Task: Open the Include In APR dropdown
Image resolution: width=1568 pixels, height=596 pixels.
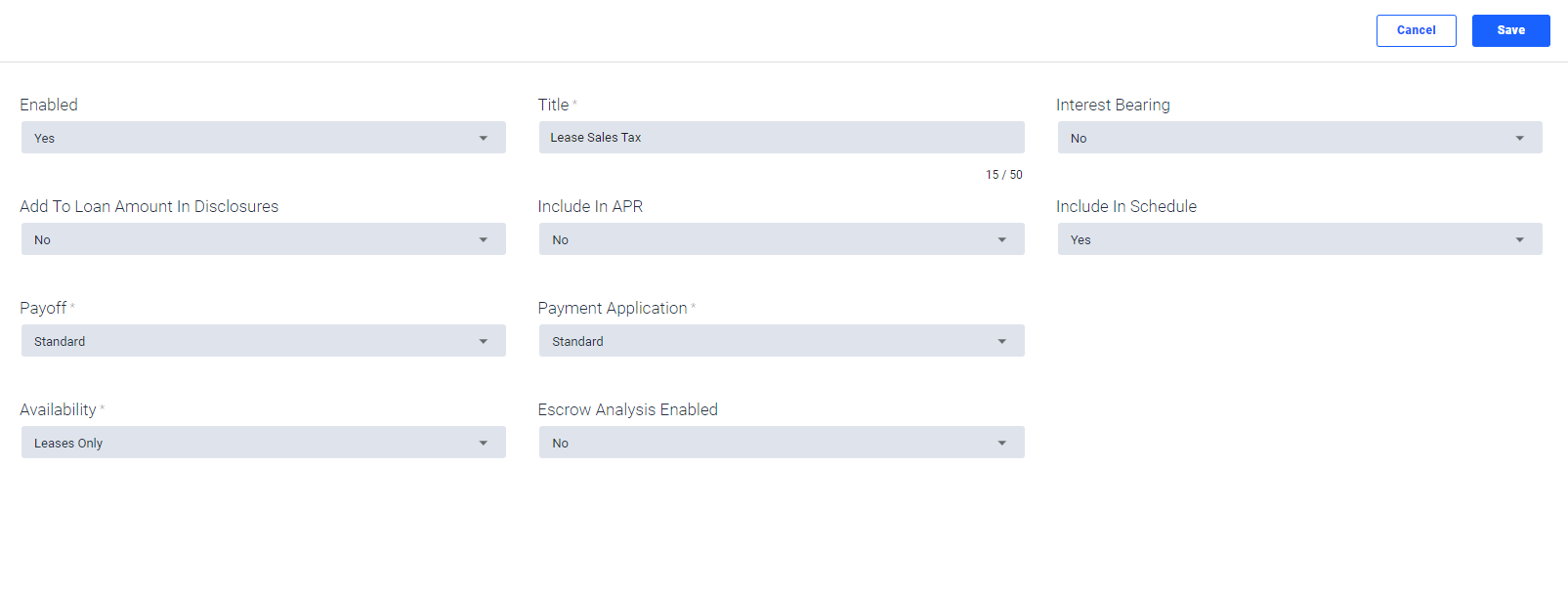Action: click(782, 239)
